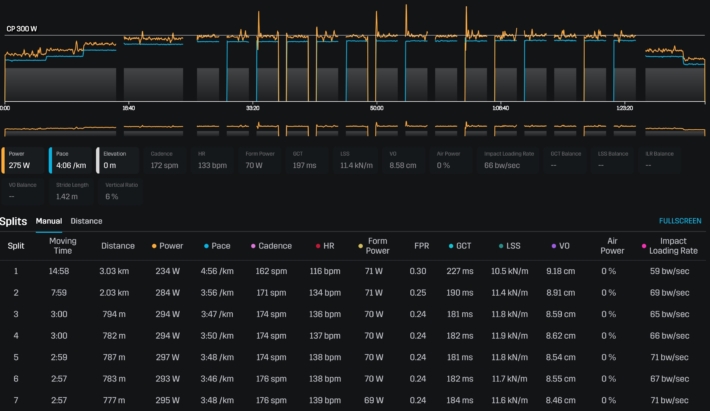Open splits in FULLSCREEN
Image resolution: width=710 pixels, height=411 pixels.
[x=680, y=221]
